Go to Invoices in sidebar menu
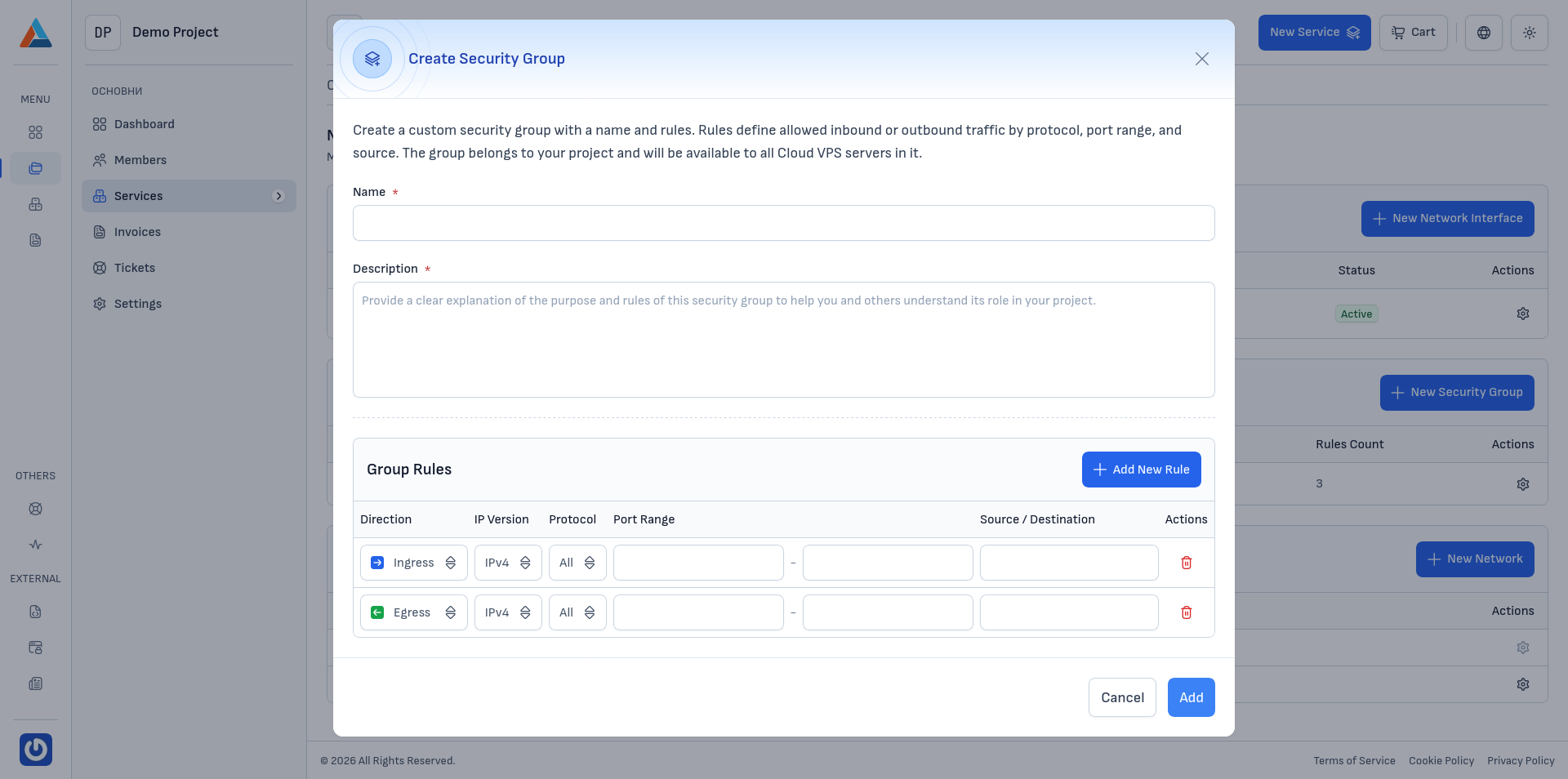 coord(137,232)
